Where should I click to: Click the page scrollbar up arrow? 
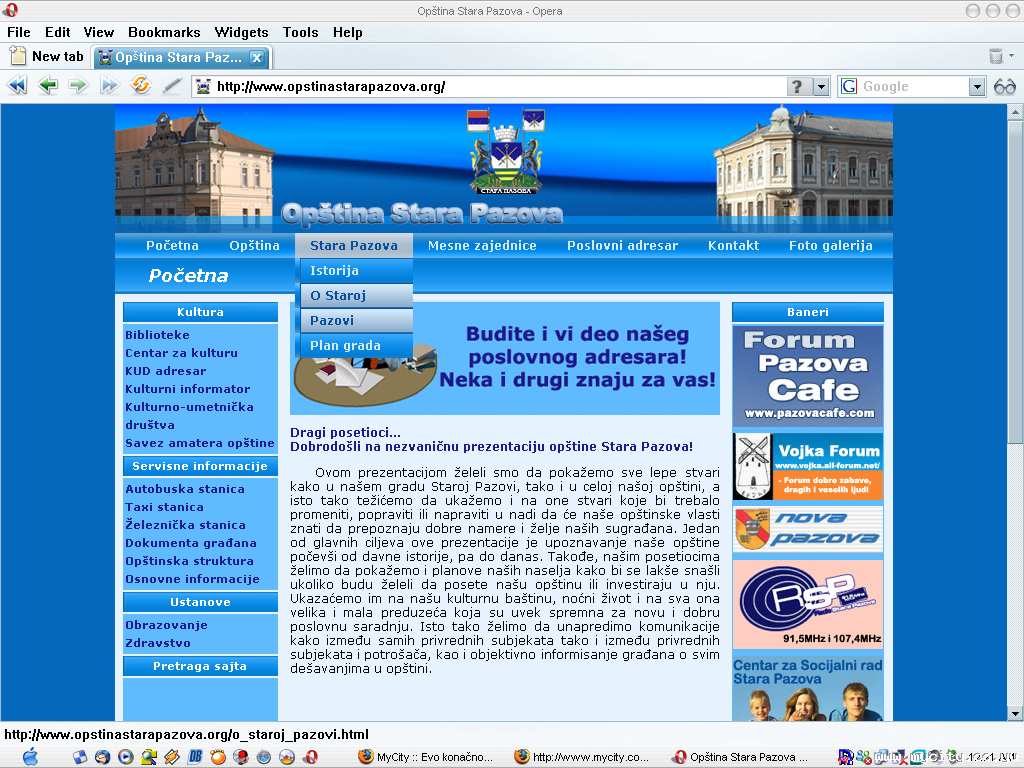pyautogui.click(x=1015, y=112)
